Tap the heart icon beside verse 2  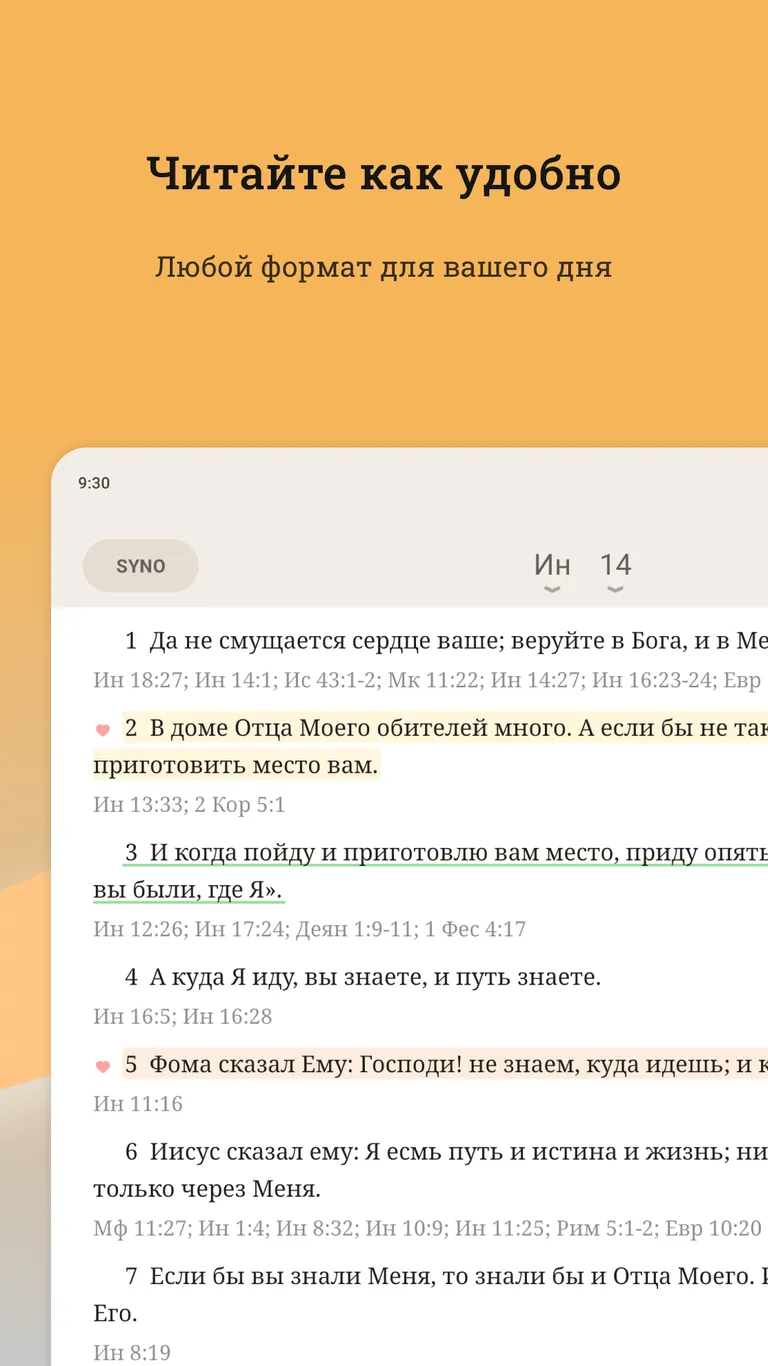102,730
